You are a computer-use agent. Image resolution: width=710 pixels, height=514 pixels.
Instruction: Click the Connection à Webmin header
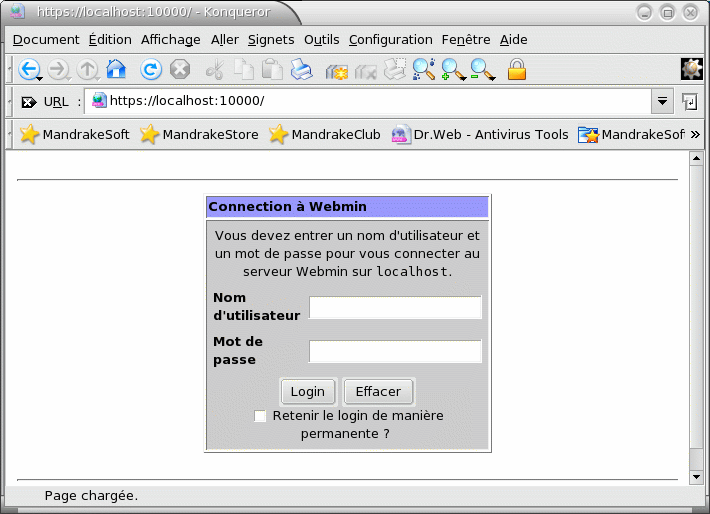pyautogui.click(x=347, y=207)
